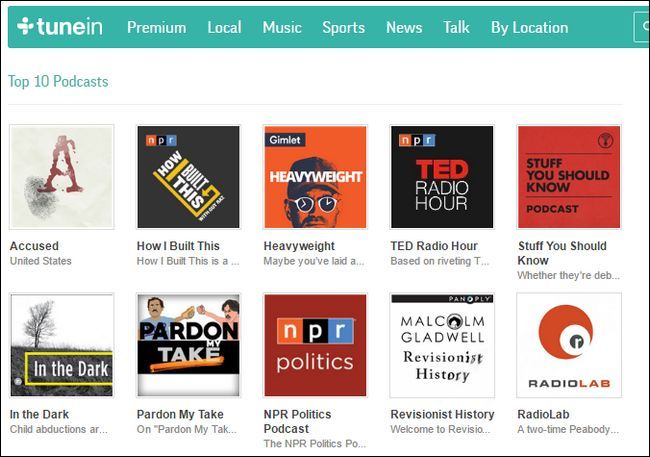Click the TED Radio Hour title

[x=434, y=246]
